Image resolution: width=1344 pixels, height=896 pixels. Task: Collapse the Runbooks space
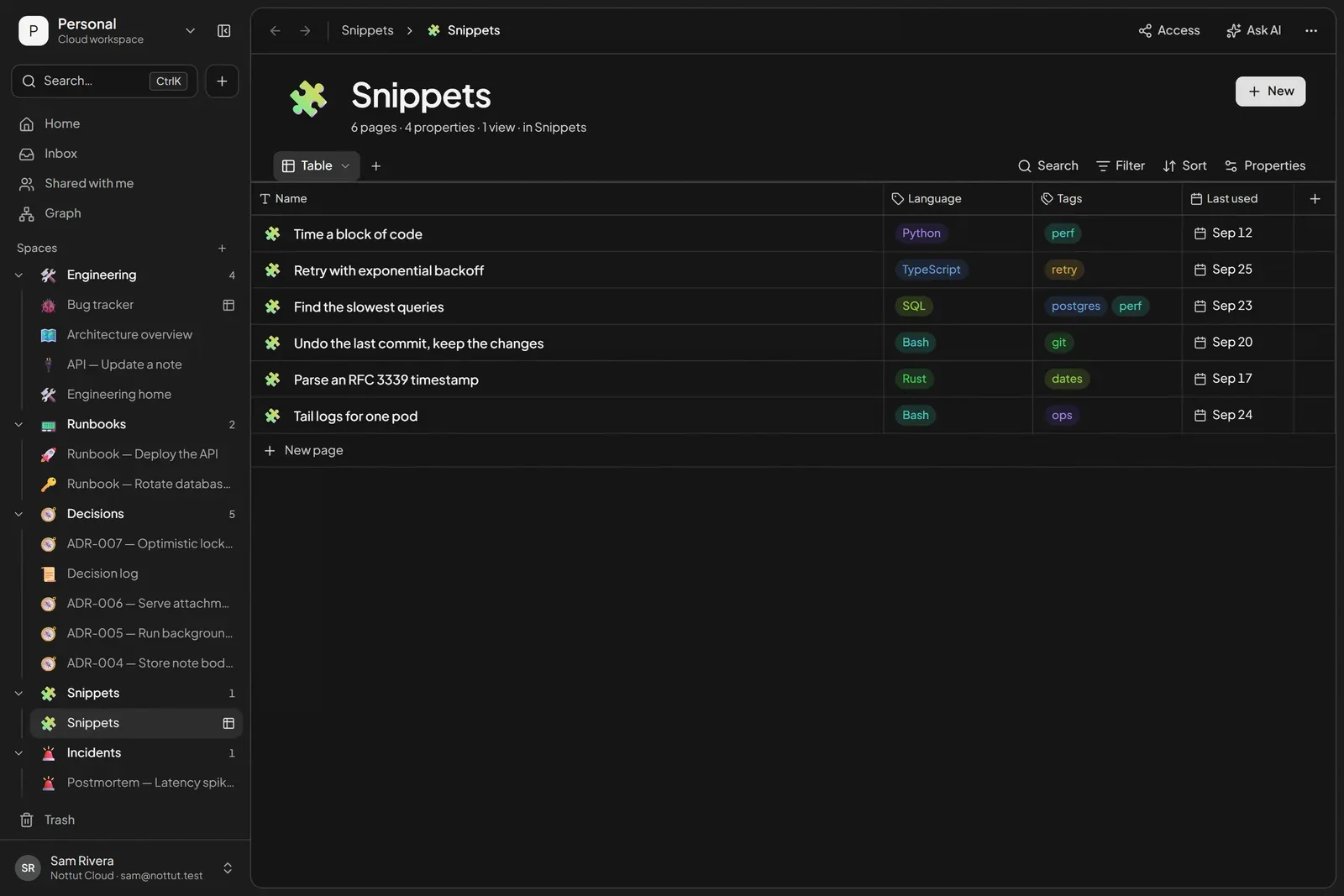tap(18, 425)
